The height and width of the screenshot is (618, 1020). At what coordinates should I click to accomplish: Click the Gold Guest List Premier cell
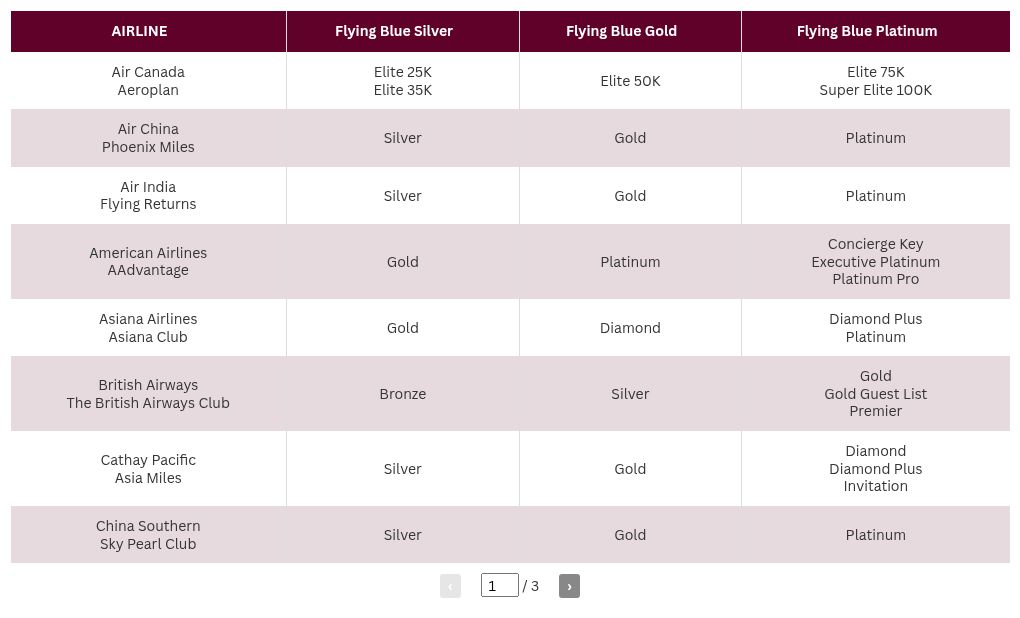875,394
